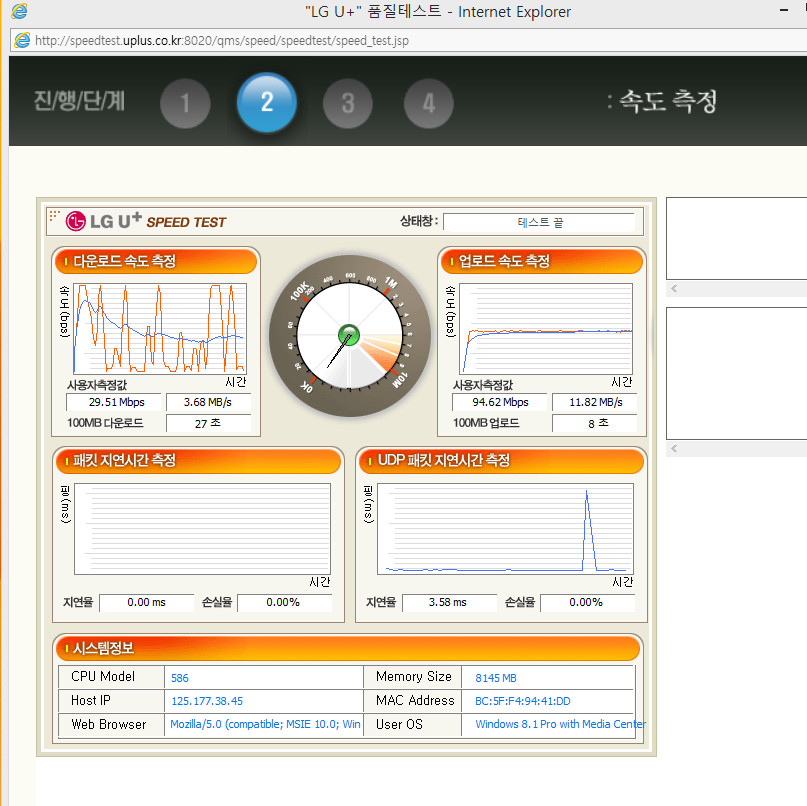
Task: Click the UDP packet delay graph
Action: tap(505, 529)
